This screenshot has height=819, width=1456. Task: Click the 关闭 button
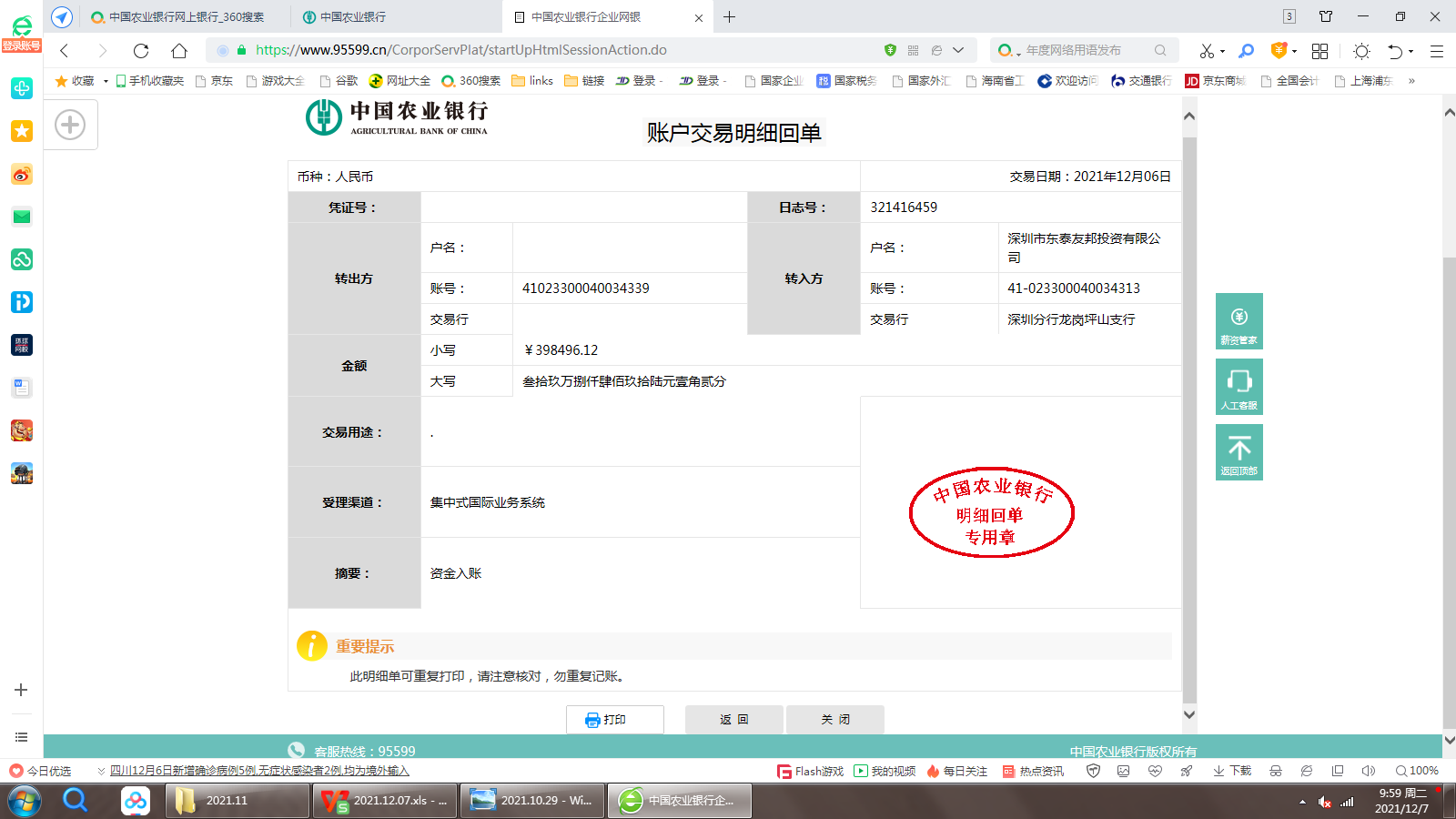pos(834,720)
